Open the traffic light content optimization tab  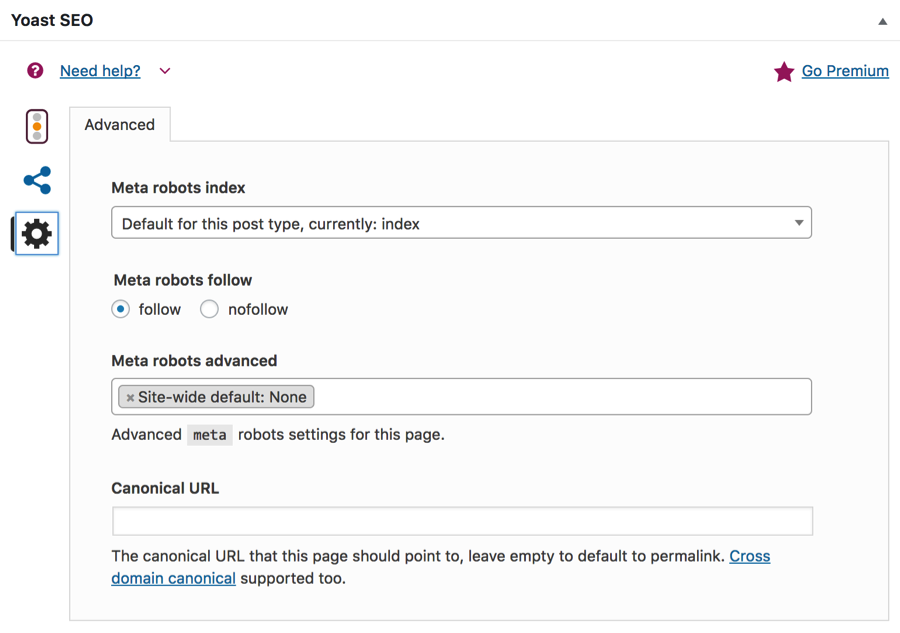pyautogui.click(x=37, y=126)
